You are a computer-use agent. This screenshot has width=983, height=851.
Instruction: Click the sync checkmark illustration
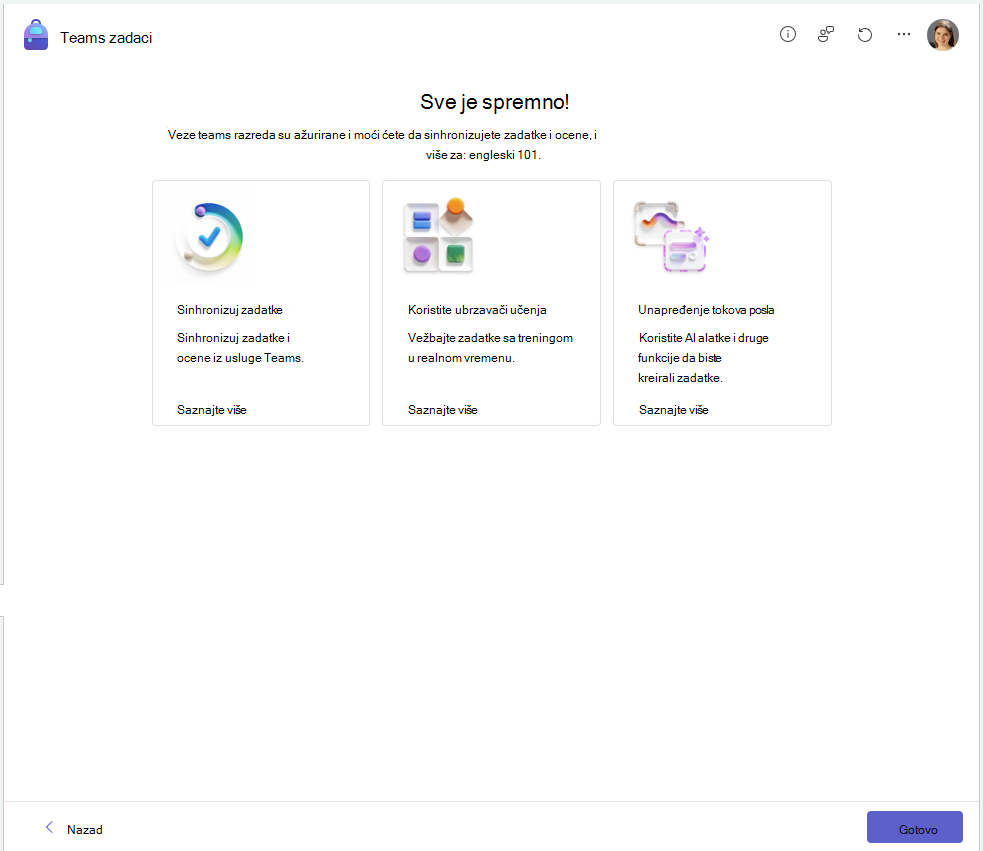(209, 237)
